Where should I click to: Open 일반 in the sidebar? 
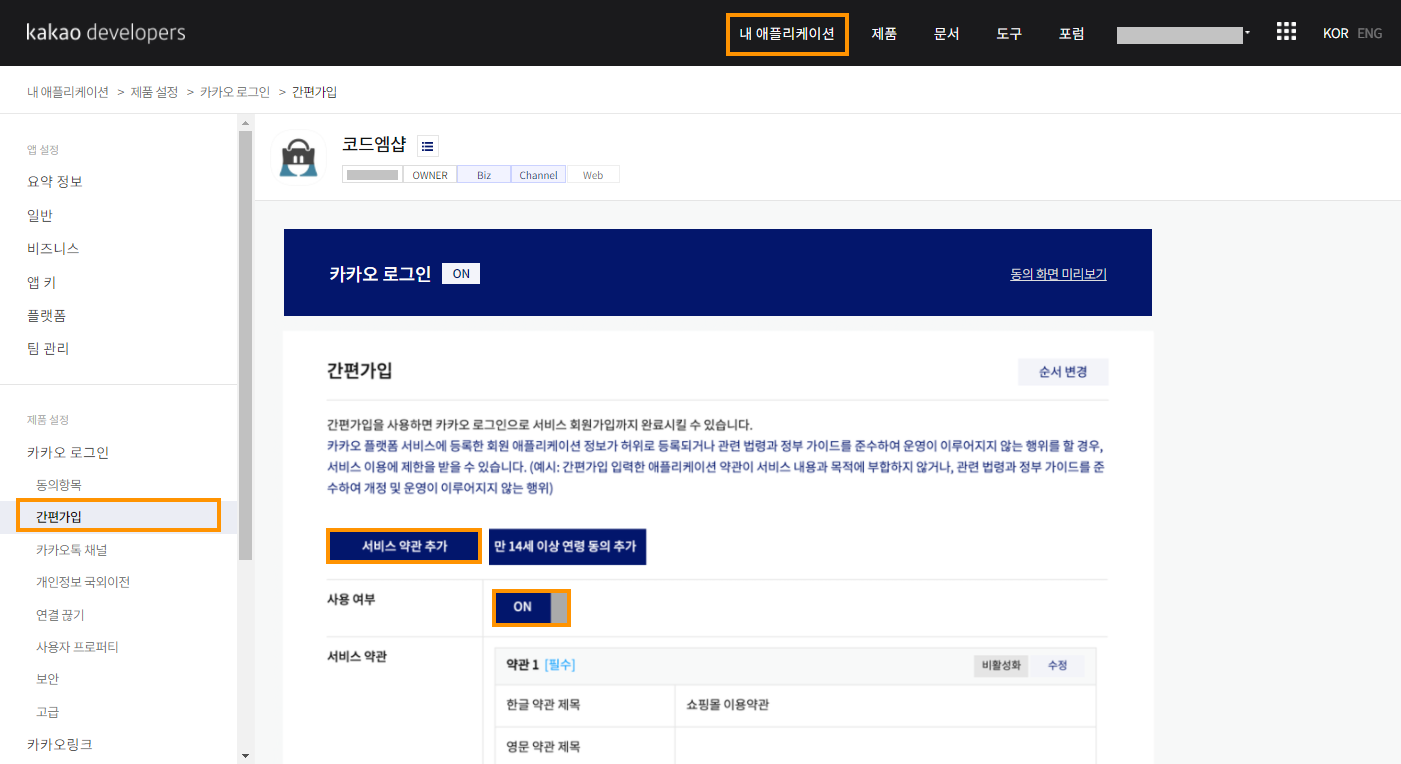(x=40, y=215)
